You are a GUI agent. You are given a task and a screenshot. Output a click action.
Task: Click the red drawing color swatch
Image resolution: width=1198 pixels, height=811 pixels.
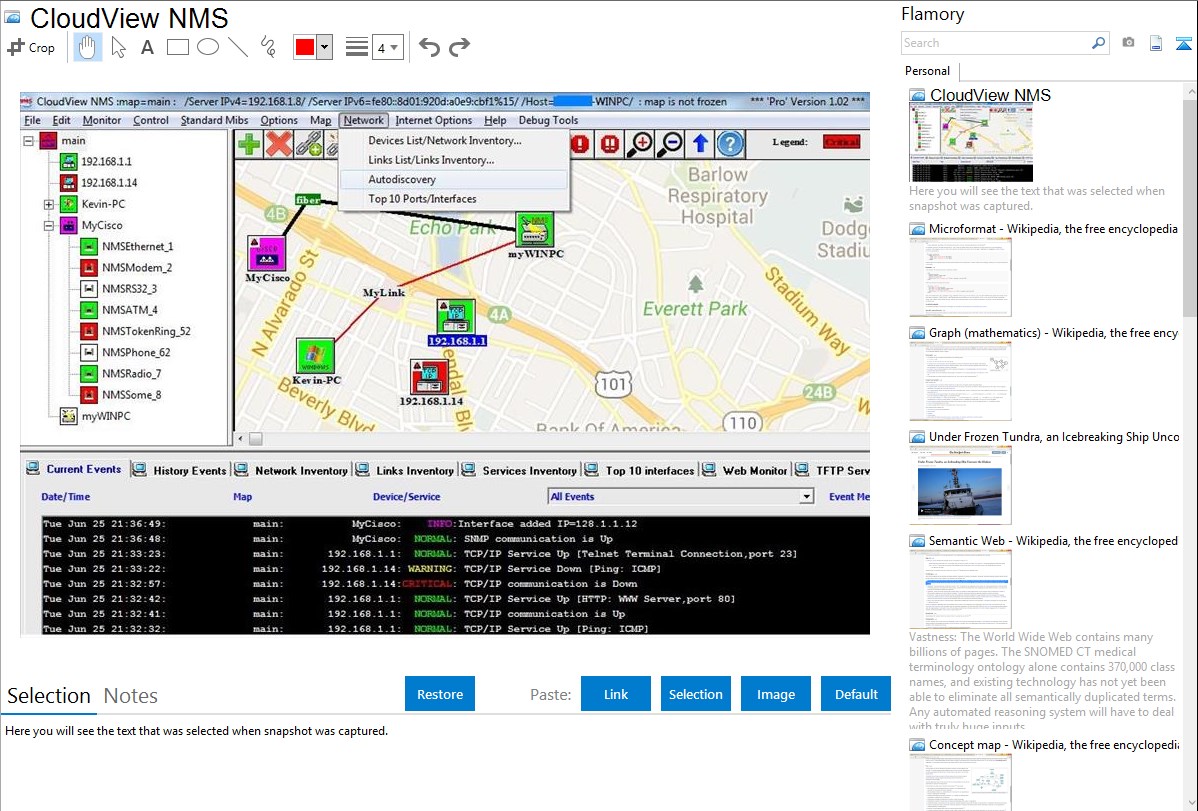305,47
